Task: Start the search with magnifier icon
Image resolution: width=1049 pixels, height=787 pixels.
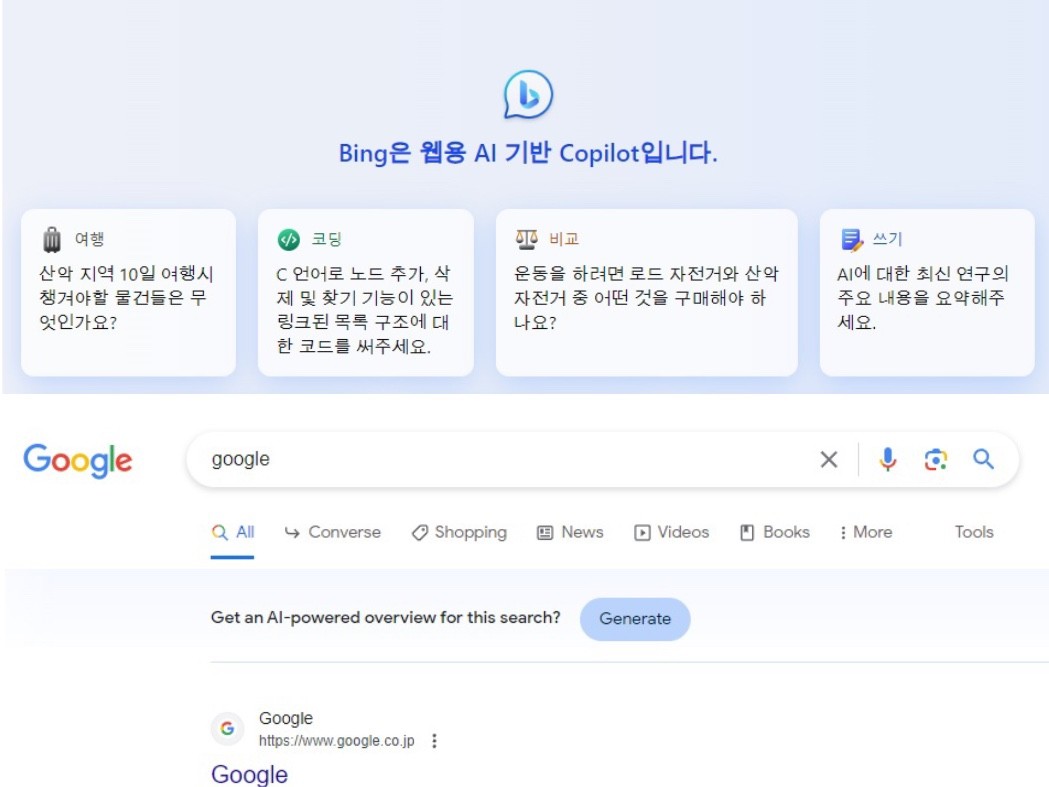Action: 983,459
